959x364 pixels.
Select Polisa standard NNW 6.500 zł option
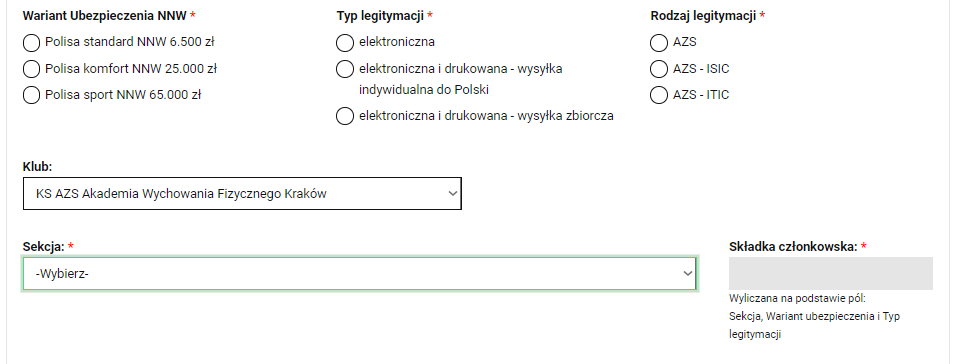point(31,43)
